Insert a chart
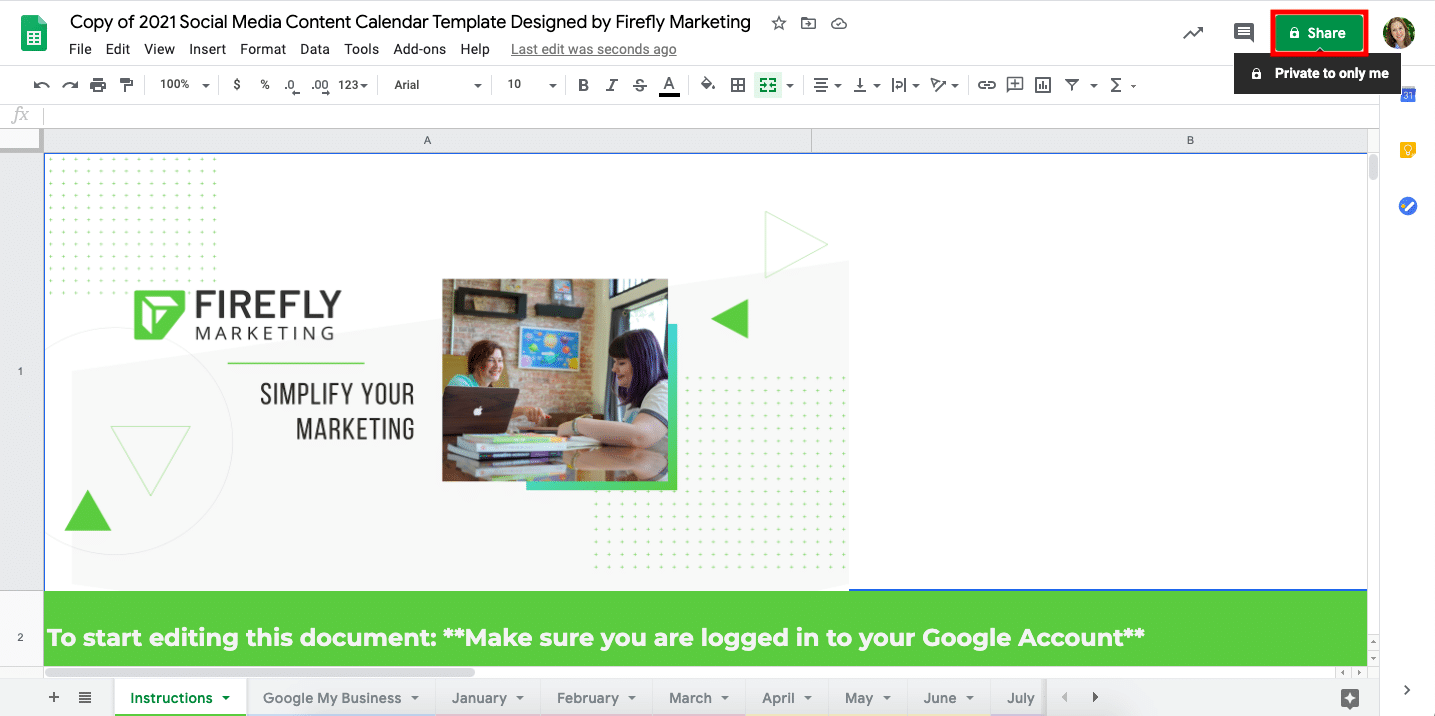1435x716 pixels. coord(1043,85)
